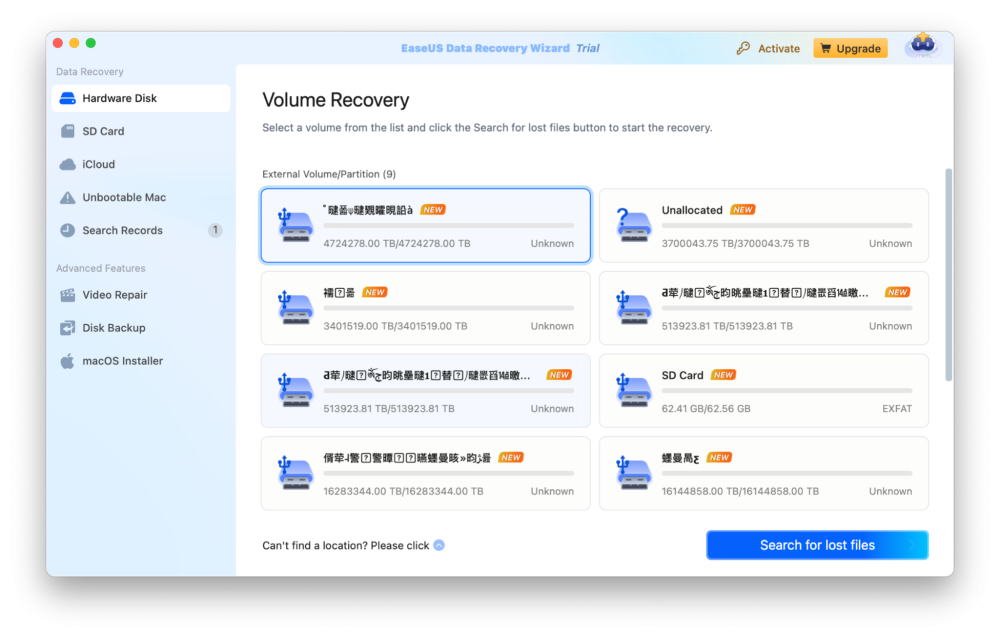Viewport: 1000px width, 638px height.
Task: Click USB drive icon of 4724278.00 TB volume
Action: [x=295, y=225]
